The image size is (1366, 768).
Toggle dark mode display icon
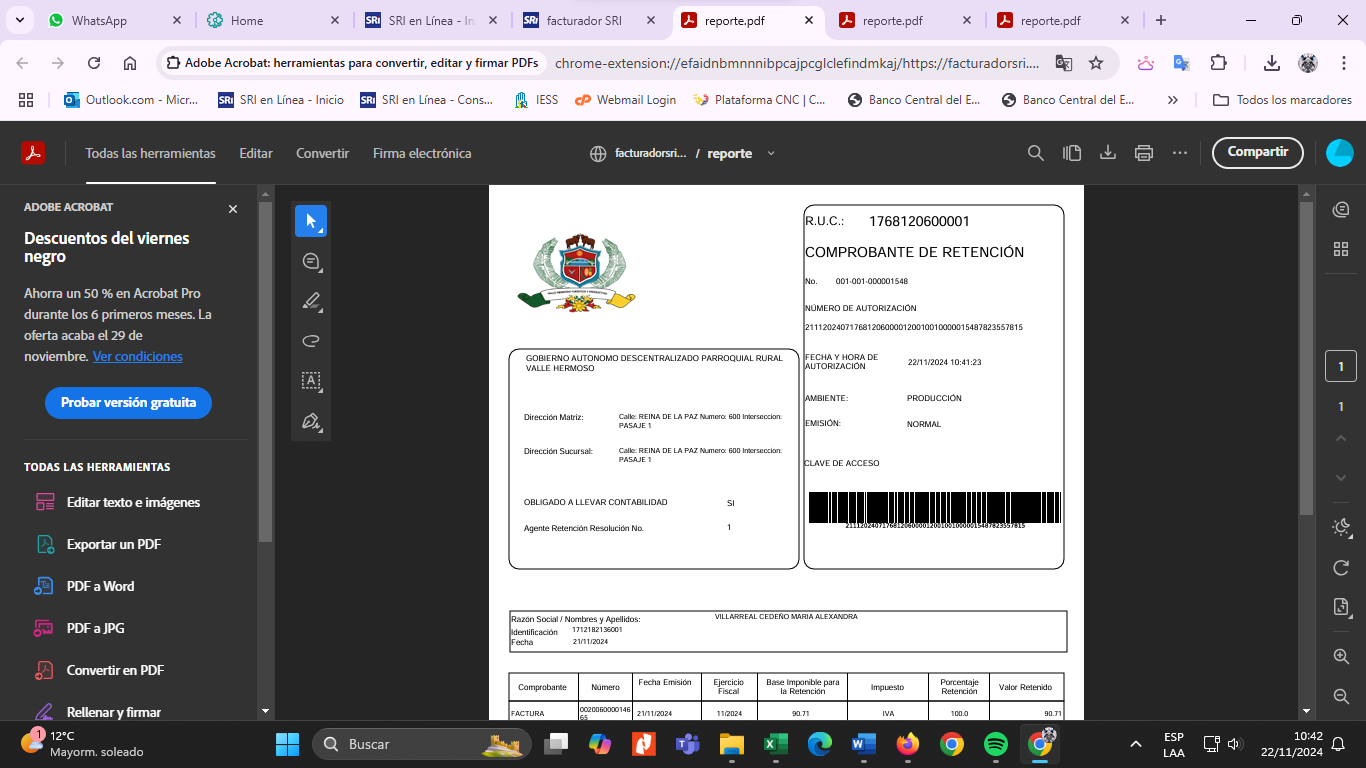(x=1341, y=528)
